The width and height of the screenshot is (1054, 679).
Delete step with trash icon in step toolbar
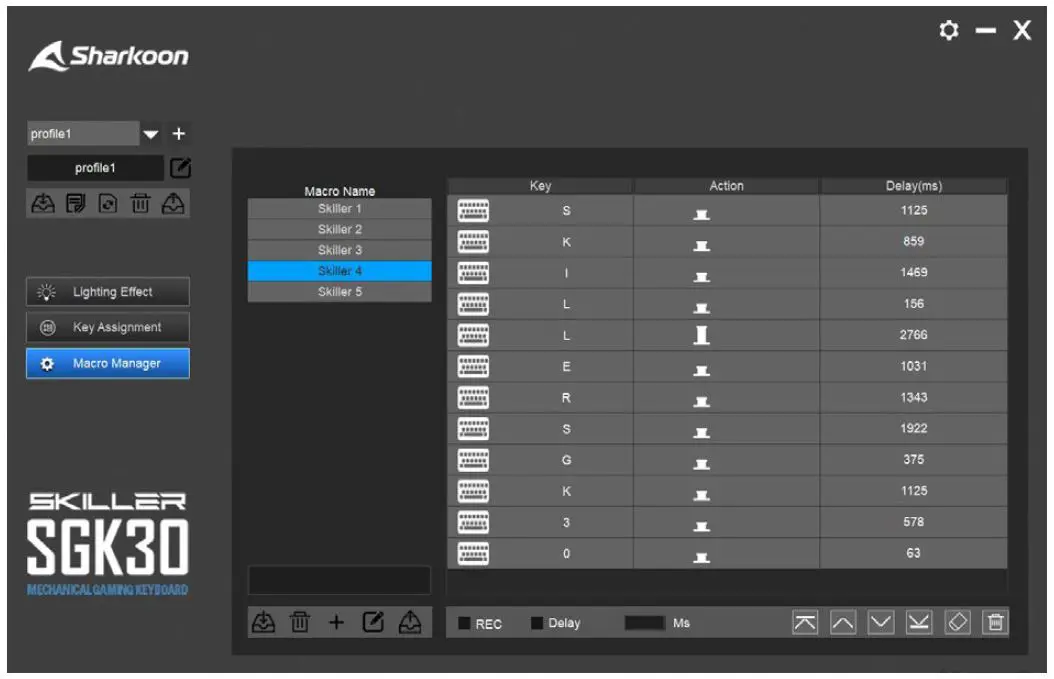point(996,623)
